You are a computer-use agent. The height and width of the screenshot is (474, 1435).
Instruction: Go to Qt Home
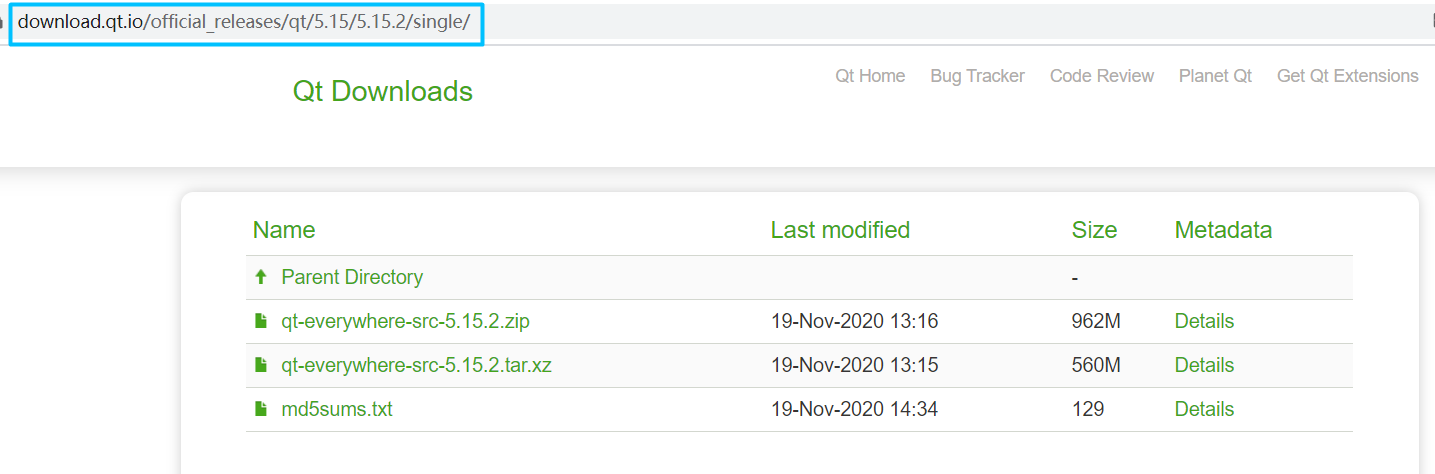[870, 76]
